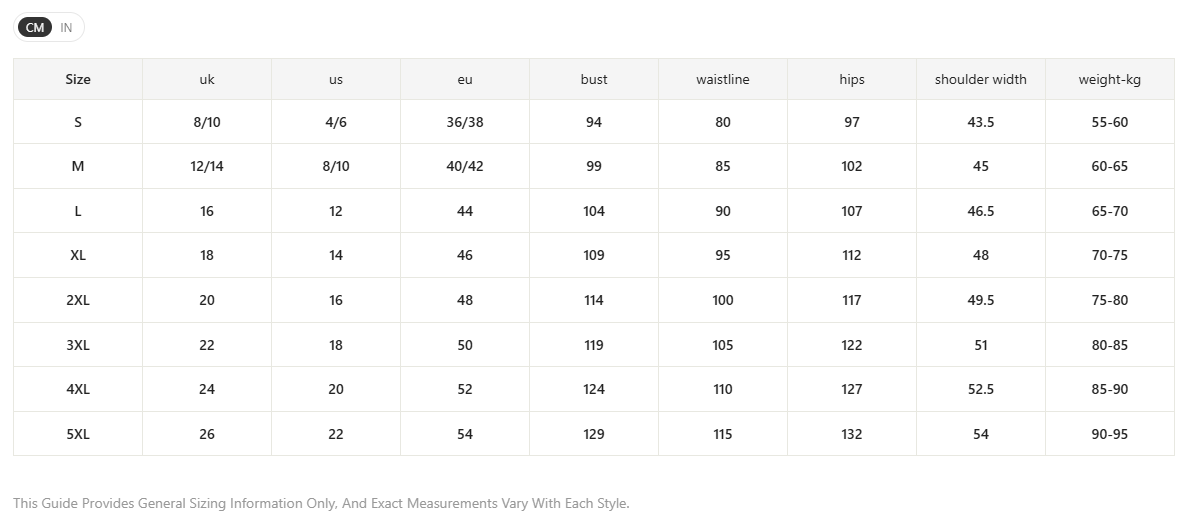Switch units to IN
The width and height of the screenshot is (1185, 523).
point(67,28)
